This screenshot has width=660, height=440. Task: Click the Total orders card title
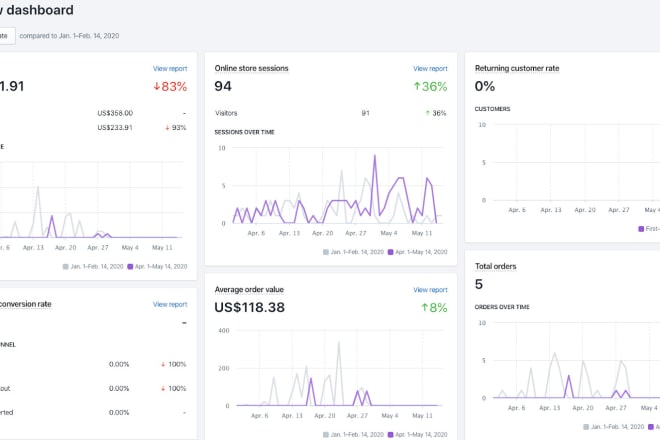pyautogui.click(x=495, y=266)
